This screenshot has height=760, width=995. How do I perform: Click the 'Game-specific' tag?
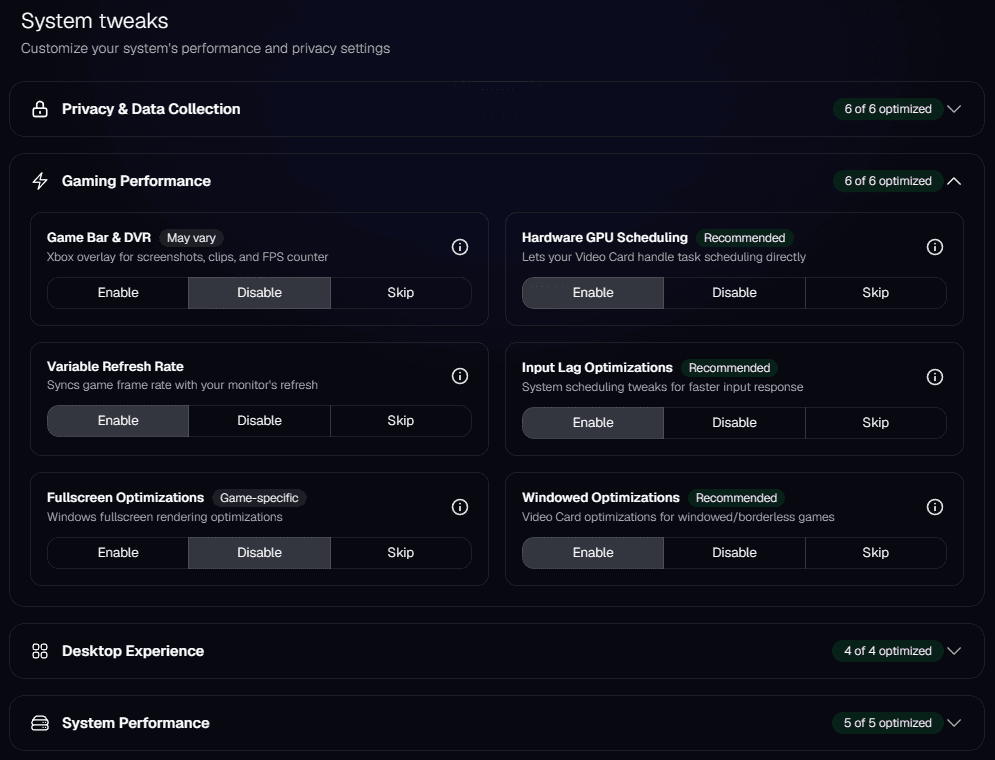(259, 498)
